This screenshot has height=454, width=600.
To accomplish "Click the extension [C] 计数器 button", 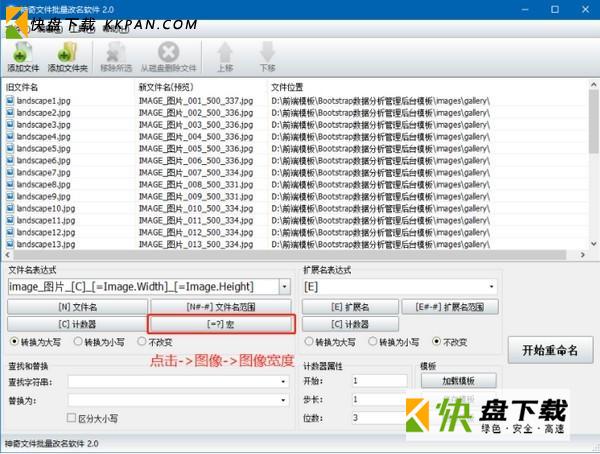I will pos(350,324).
